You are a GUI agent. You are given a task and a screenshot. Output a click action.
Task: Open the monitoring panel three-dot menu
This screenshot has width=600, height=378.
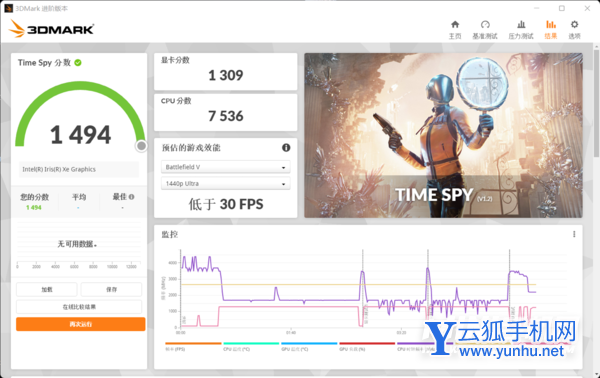pos(574,234)
